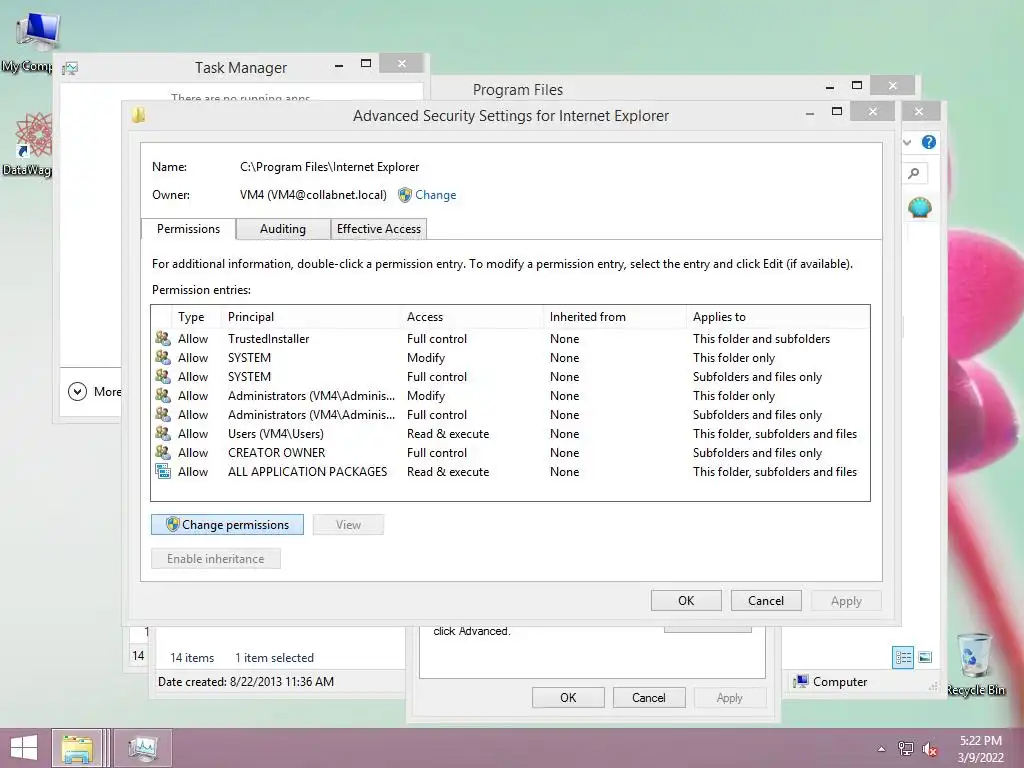Click the path C:\Program Files\Internet Explorer
Image resolution: width=1024 pixels, height=768 pixels.
pyautogui.click(x=329, y=167)
